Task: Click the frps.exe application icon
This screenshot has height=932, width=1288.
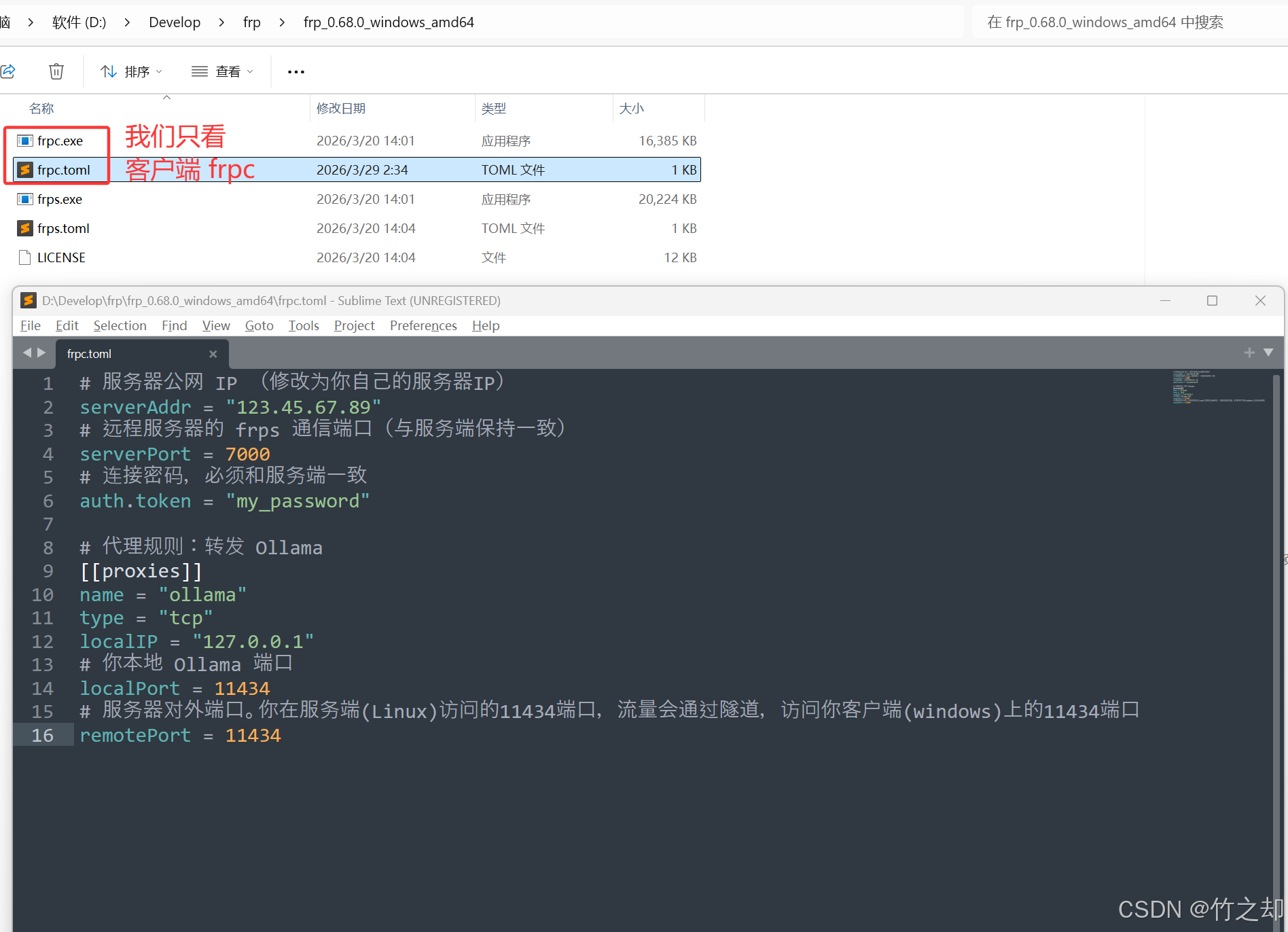Action: tap(25, 199)
